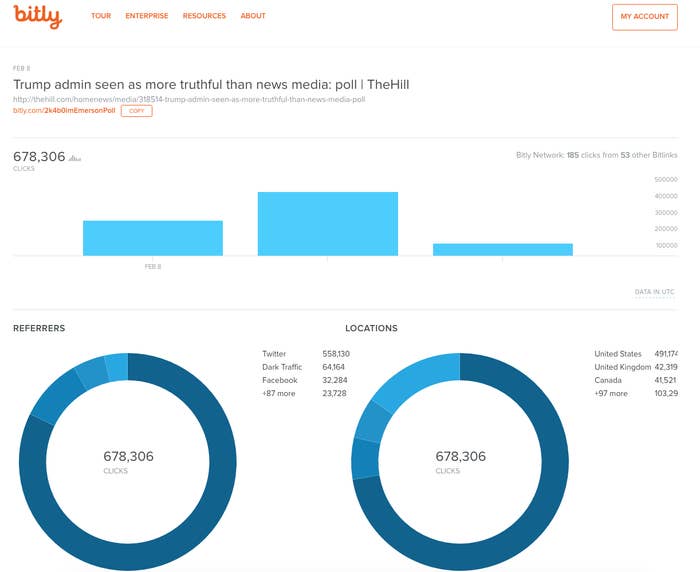This screenshot has width=700, height=572.
Task: Click the 100000 y-axis label
Action: pos(667,245)
